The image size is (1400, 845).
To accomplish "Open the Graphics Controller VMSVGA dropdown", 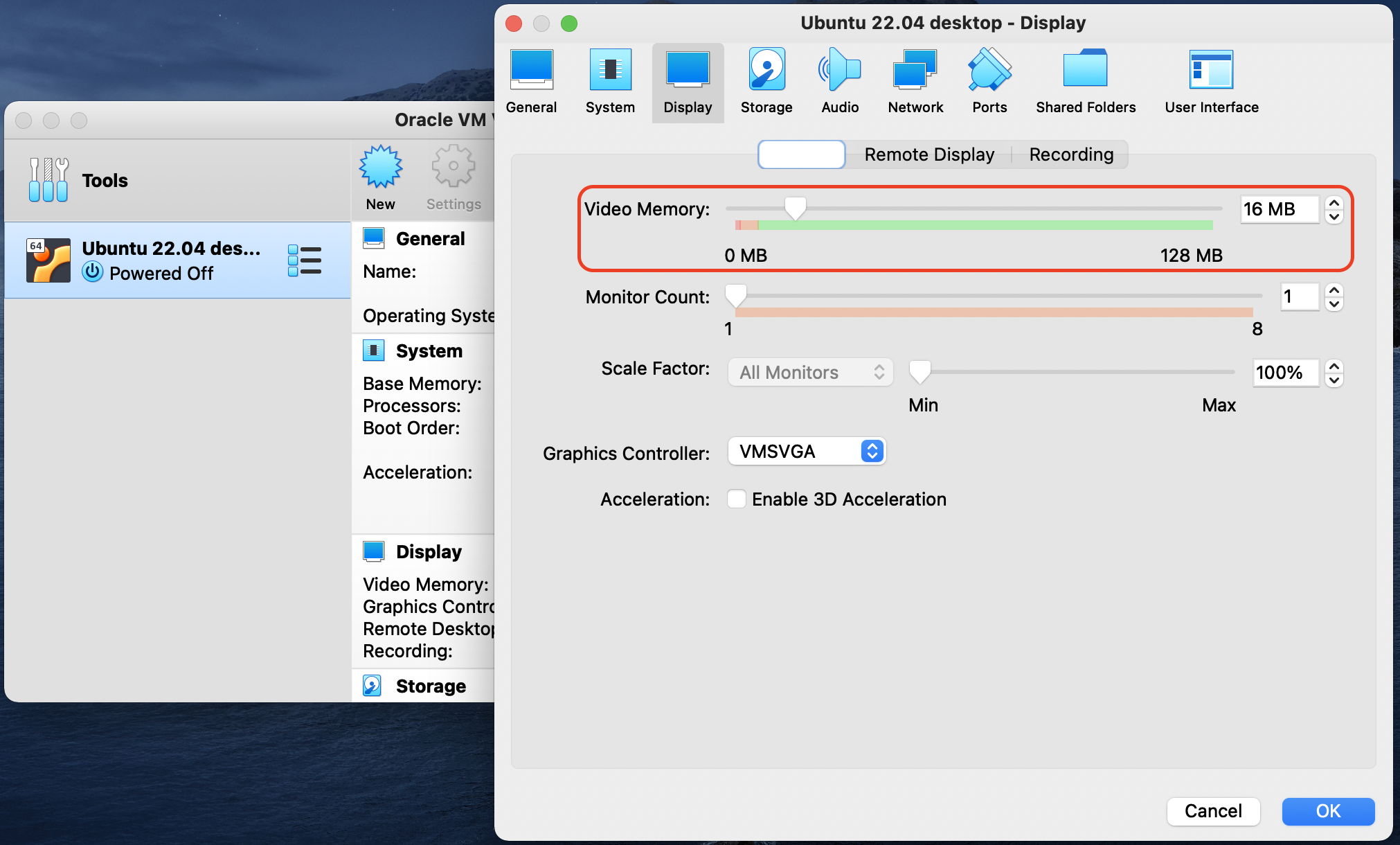I will point(807,452).
